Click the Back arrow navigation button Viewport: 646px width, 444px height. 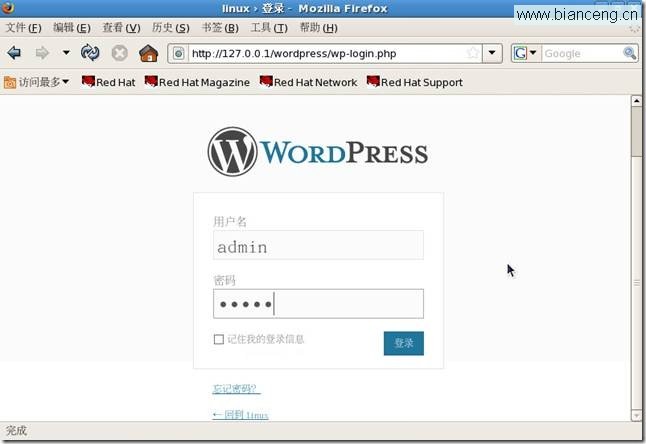(x=14, y=53)
